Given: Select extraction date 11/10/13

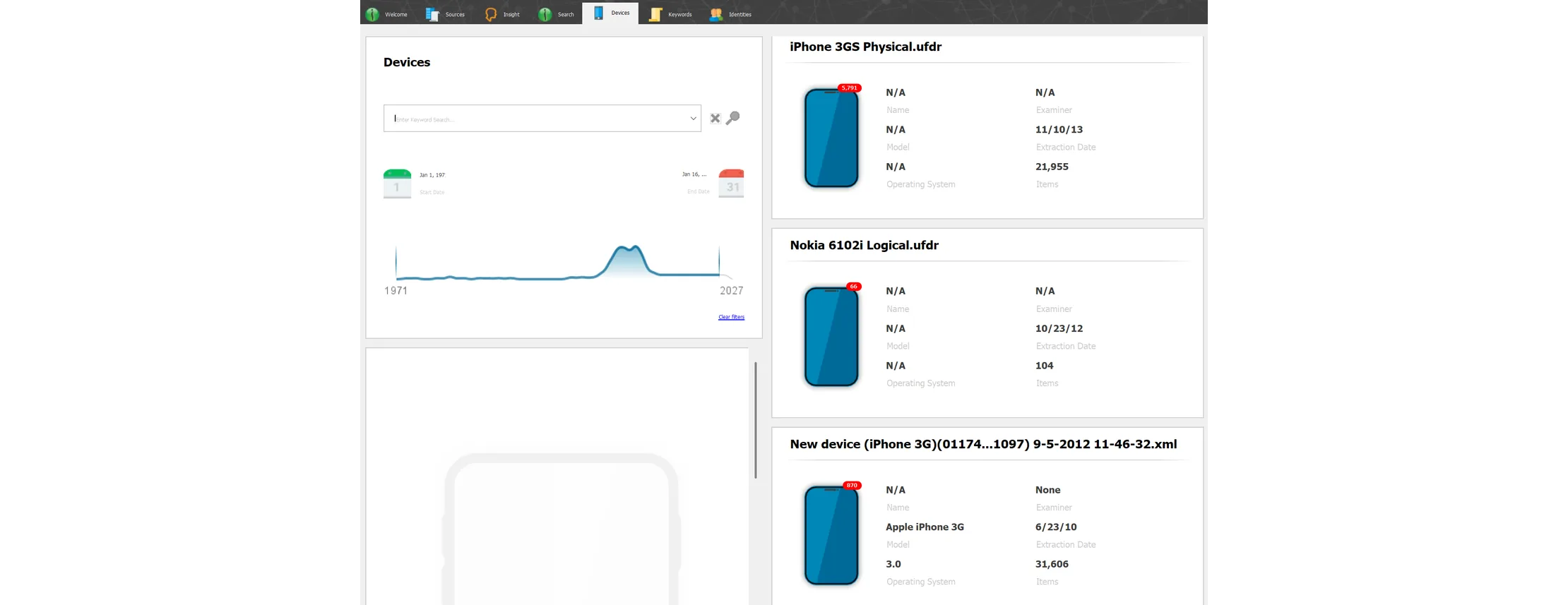Looking at the screenshot, I should pos(1059,129).
